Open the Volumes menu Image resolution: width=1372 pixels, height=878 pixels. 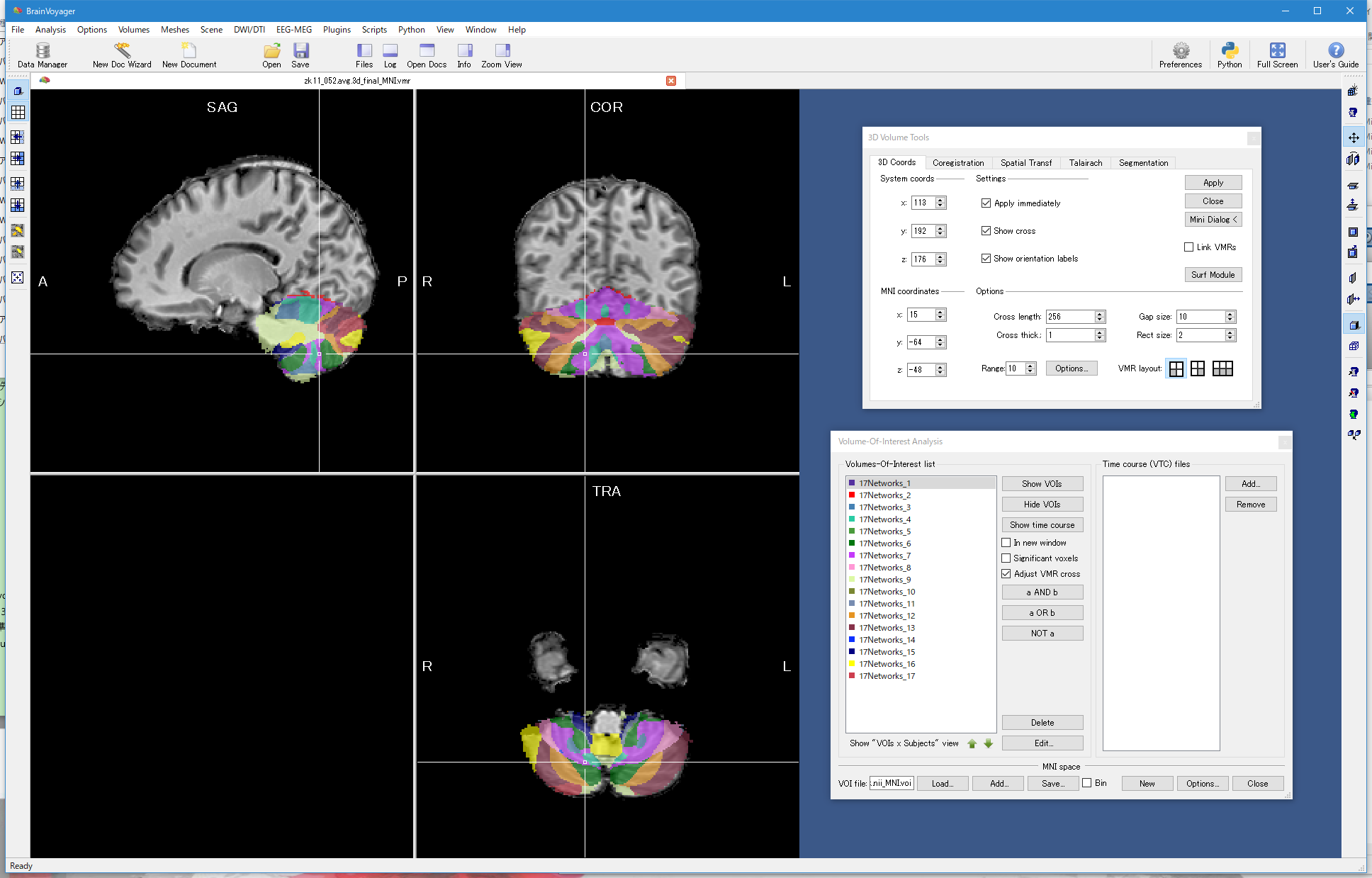tap(134, 30)
